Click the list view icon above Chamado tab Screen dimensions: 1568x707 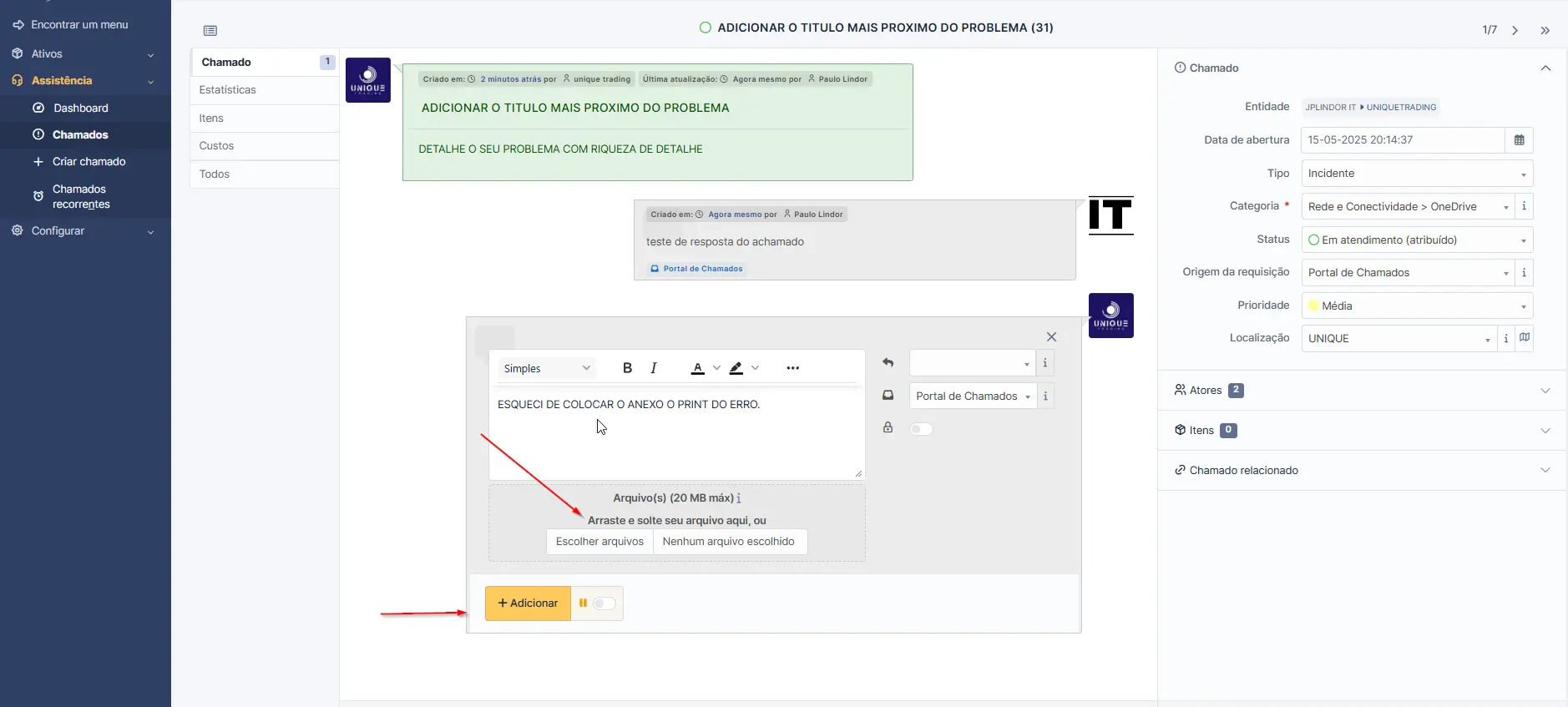coord(210,31)
